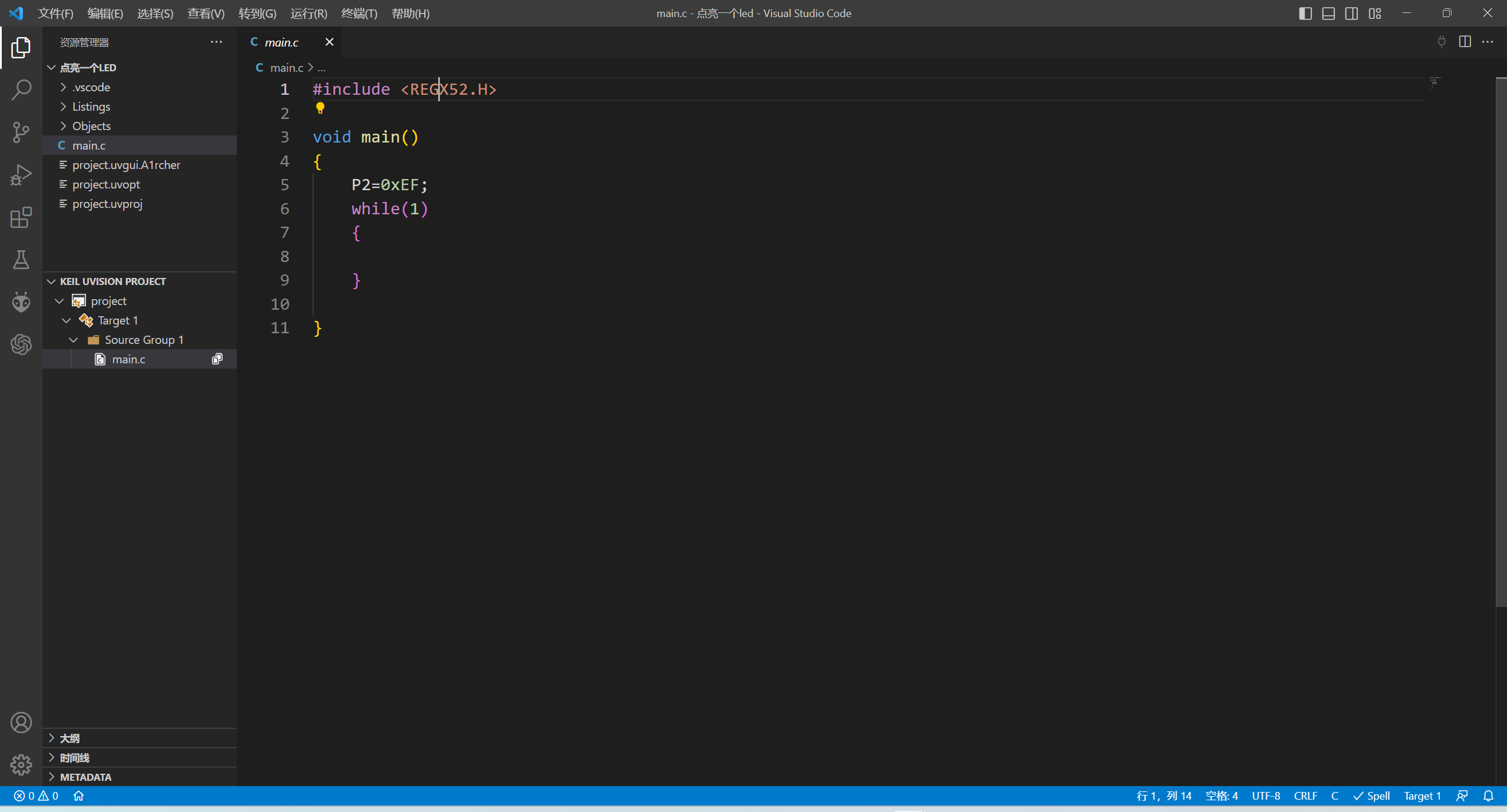Open the PlatformIO alien icon view
The image size is (1507, 812).
coord(21,302)
